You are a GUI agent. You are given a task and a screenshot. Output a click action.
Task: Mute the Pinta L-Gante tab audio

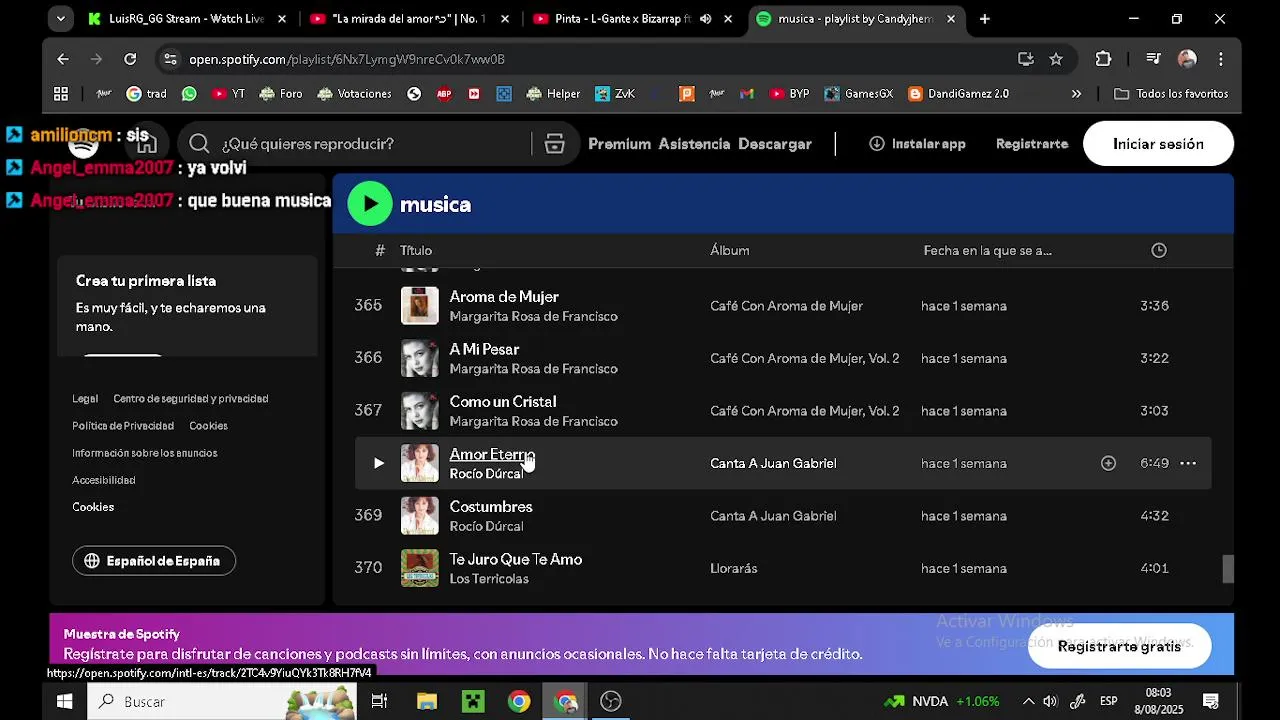pyautogui.click(x=706, y=19)
